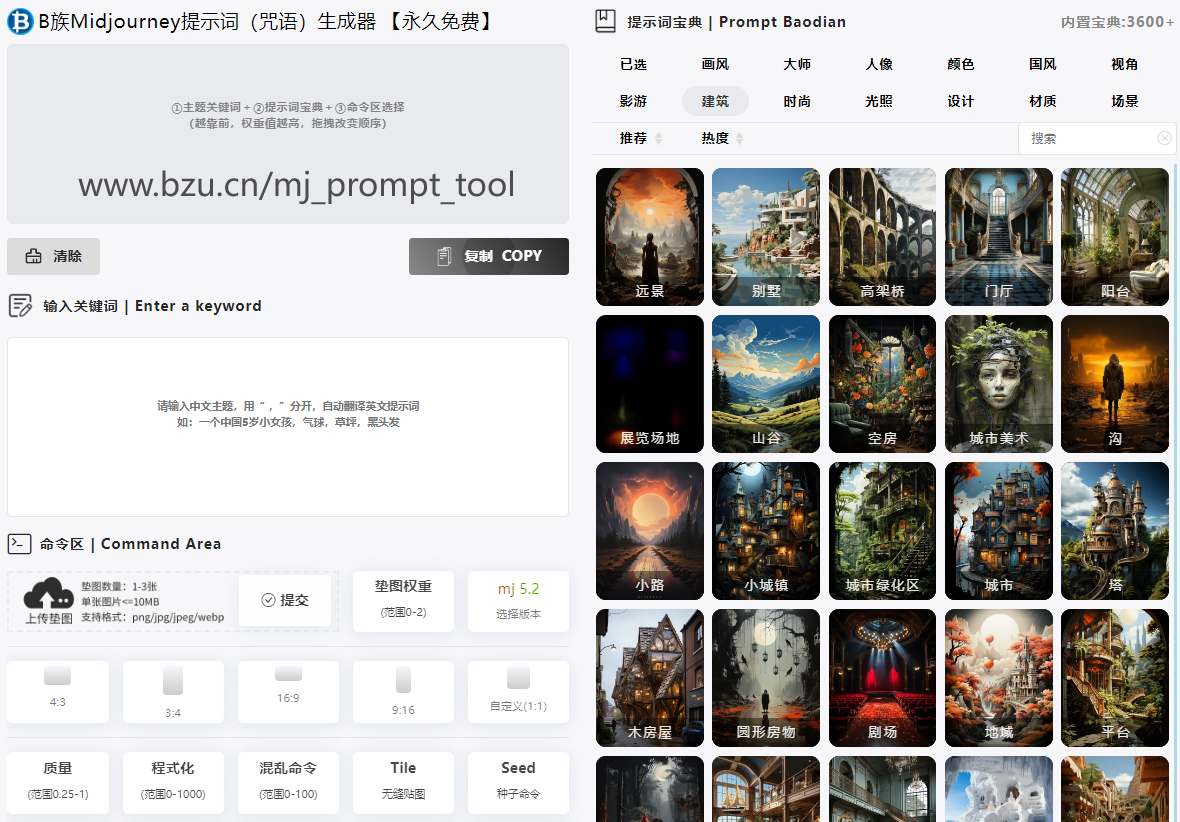The height and width of the screenshot is (822, 1180).
Task: Select the 沟 thumbnail
Action: pyautogui.click(x=1115, y=384)
